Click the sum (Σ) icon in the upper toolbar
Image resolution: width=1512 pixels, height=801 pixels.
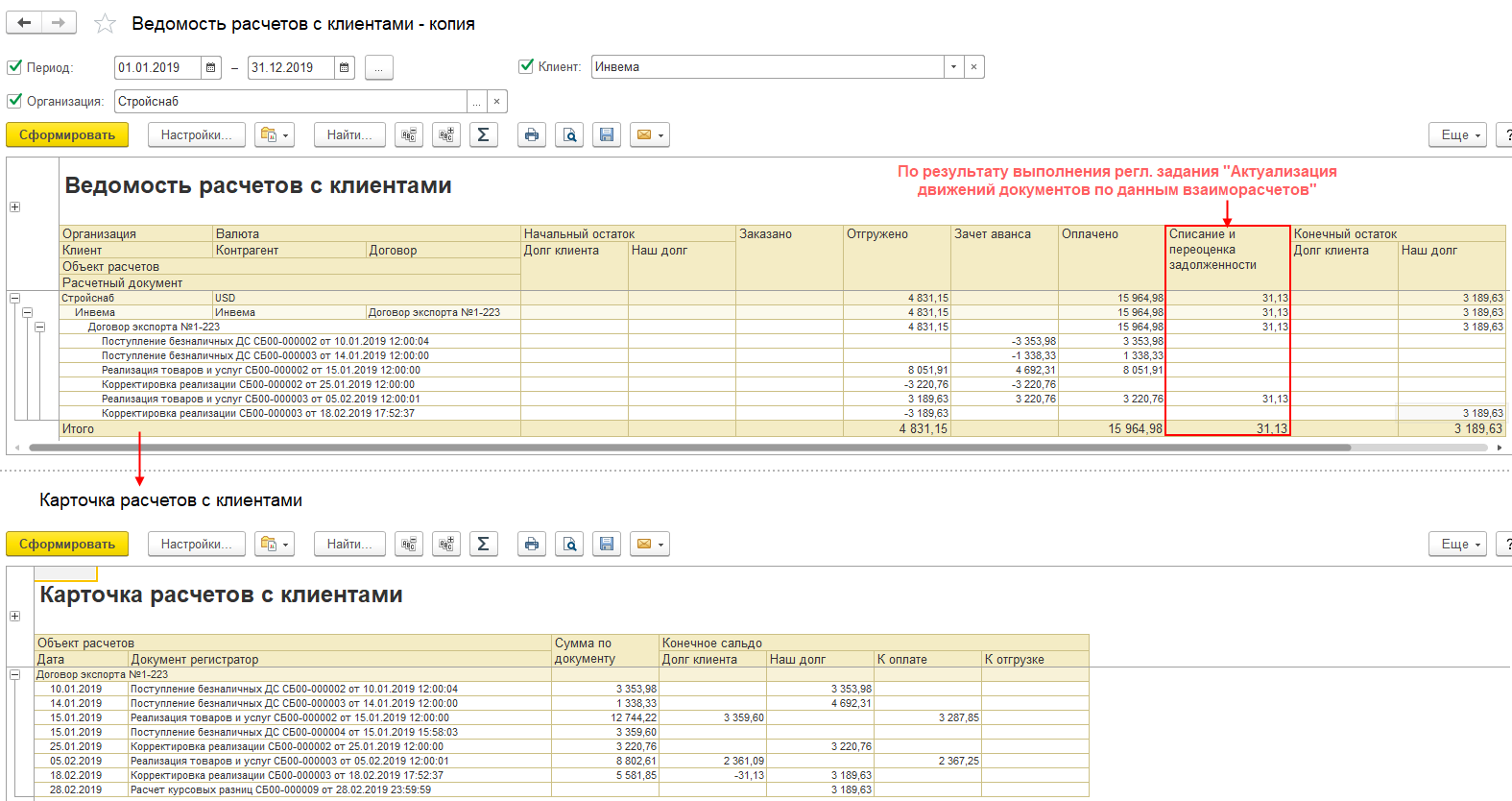coord(483,135)
